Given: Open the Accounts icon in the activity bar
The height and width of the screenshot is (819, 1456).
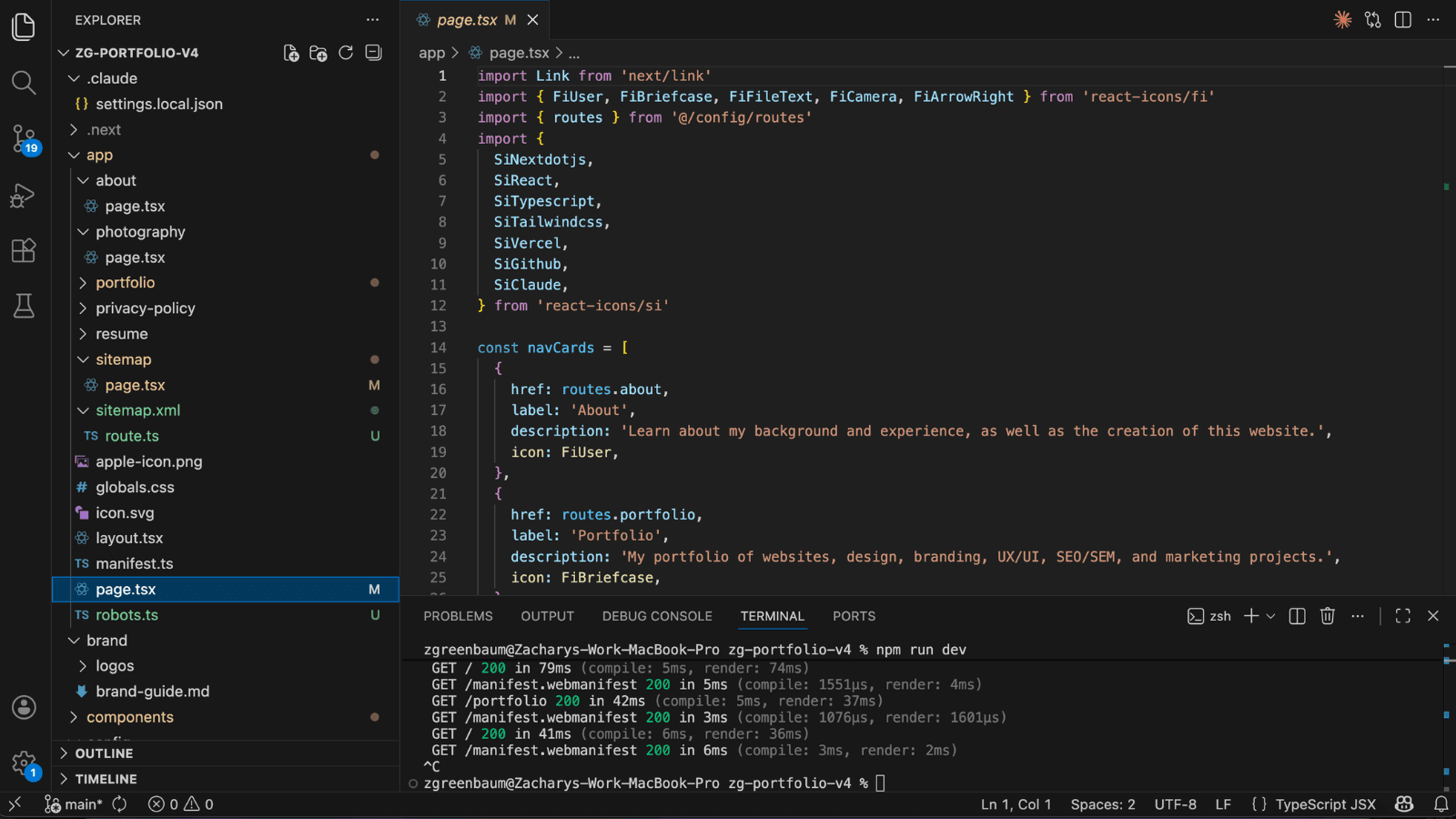Looking at the screenshot, I should click(x=24, y=706).
